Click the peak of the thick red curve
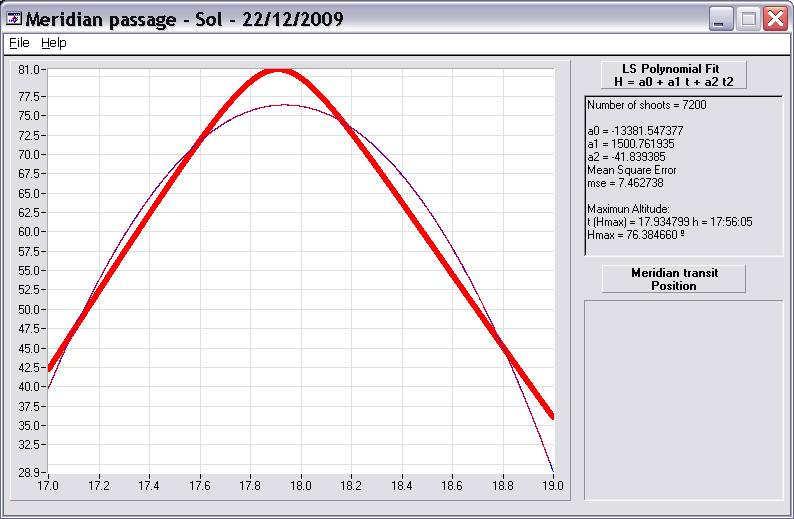The image size is (794, 519). [x=277, y=70]
